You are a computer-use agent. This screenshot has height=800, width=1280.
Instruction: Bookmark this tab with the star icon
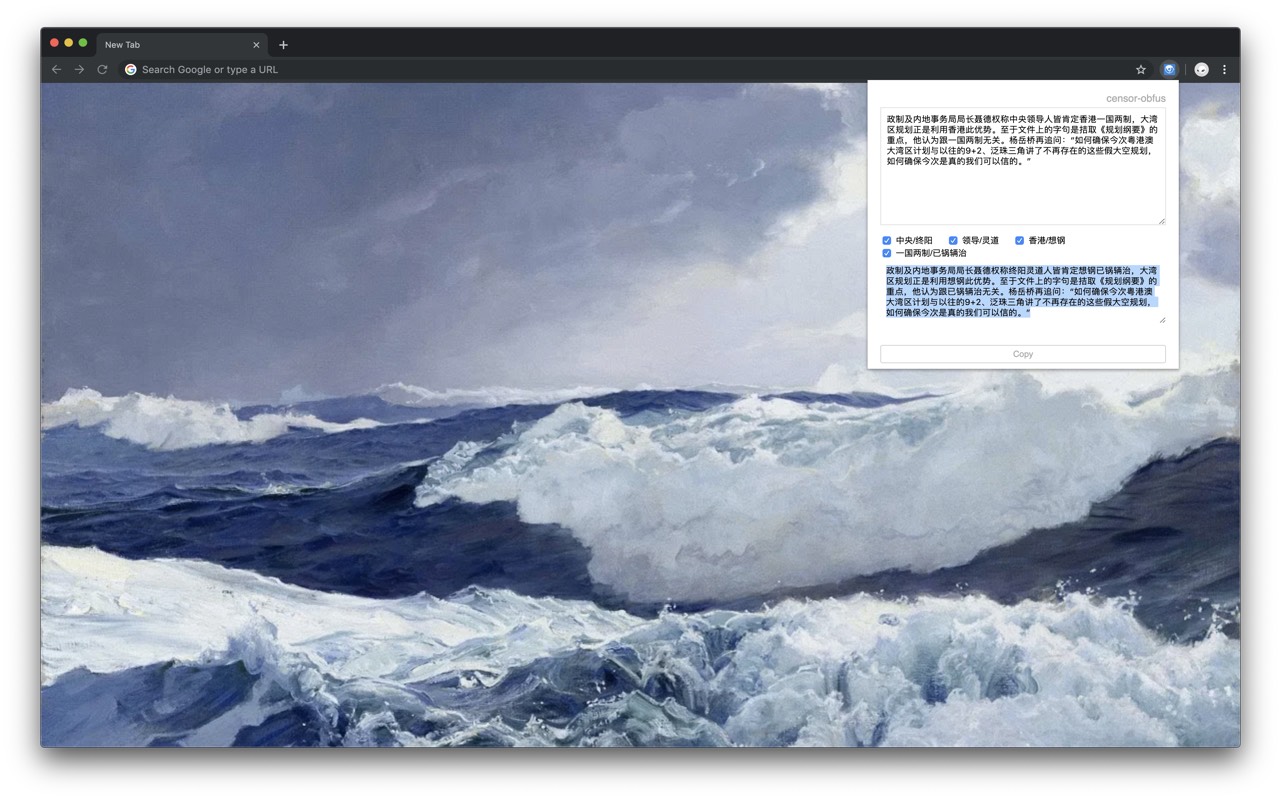point(1141,70)
